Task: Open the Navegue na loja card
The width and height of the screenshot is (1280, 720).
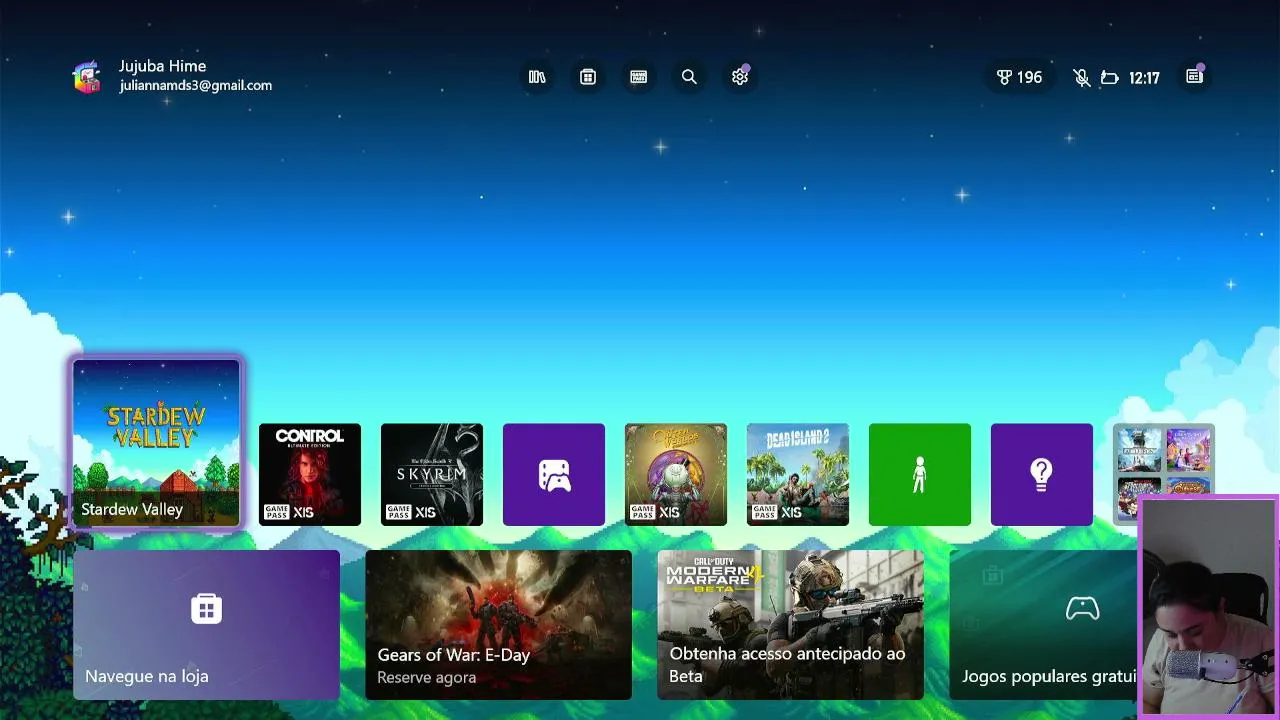Action: (x=207, y=625)
